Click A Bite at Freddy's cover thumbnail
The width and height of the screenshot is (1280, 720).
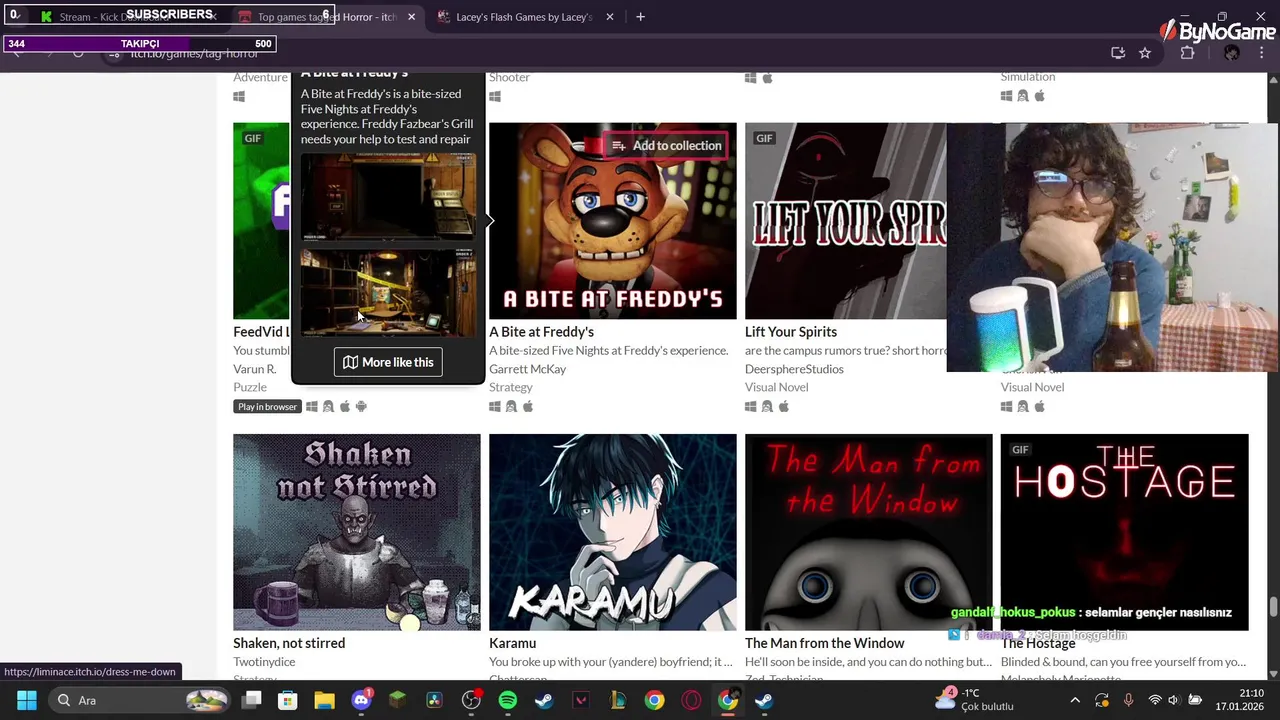613,221
